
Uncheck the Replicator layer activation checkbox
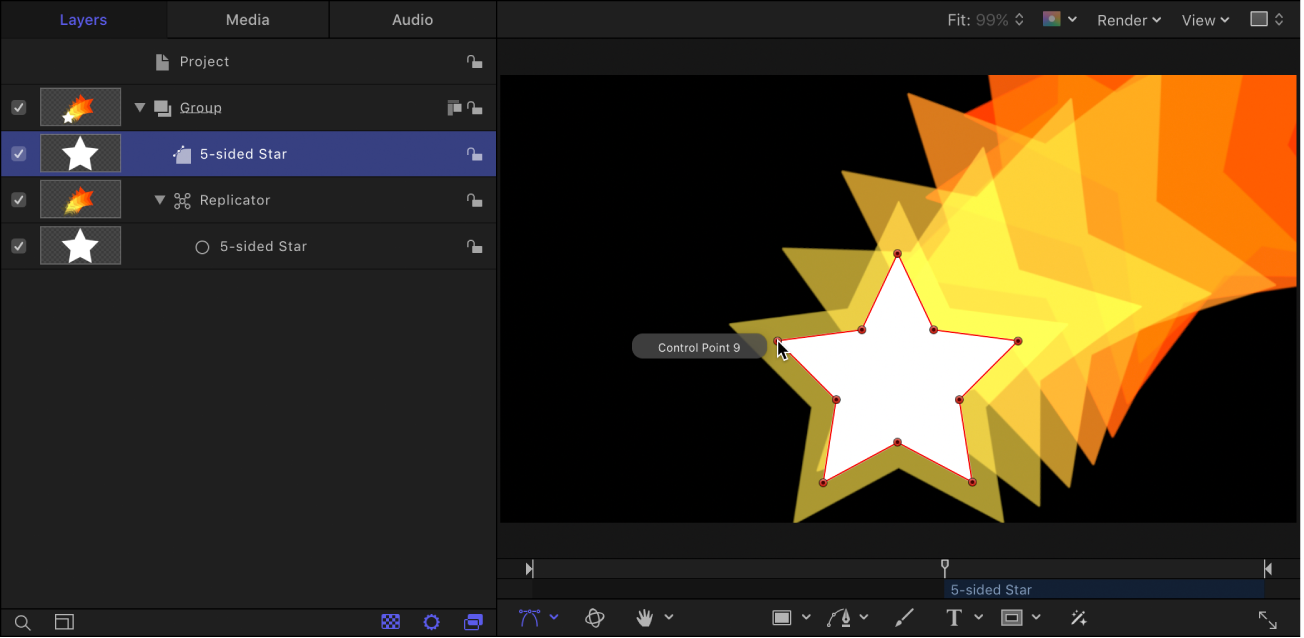pyautogui.click(x=18, y=199)
